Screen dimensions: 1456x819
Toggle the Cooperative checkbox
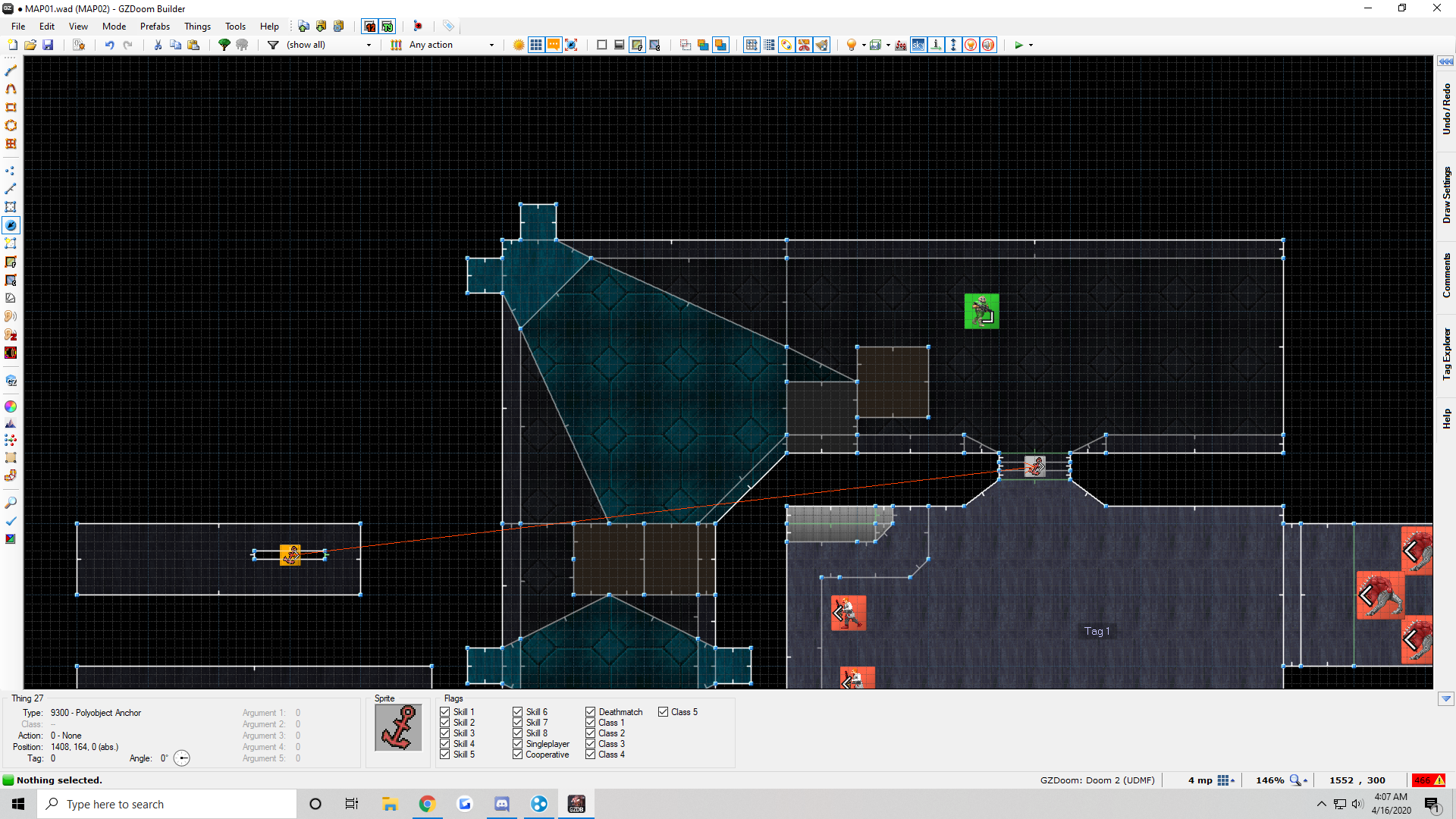click(518, 755)
